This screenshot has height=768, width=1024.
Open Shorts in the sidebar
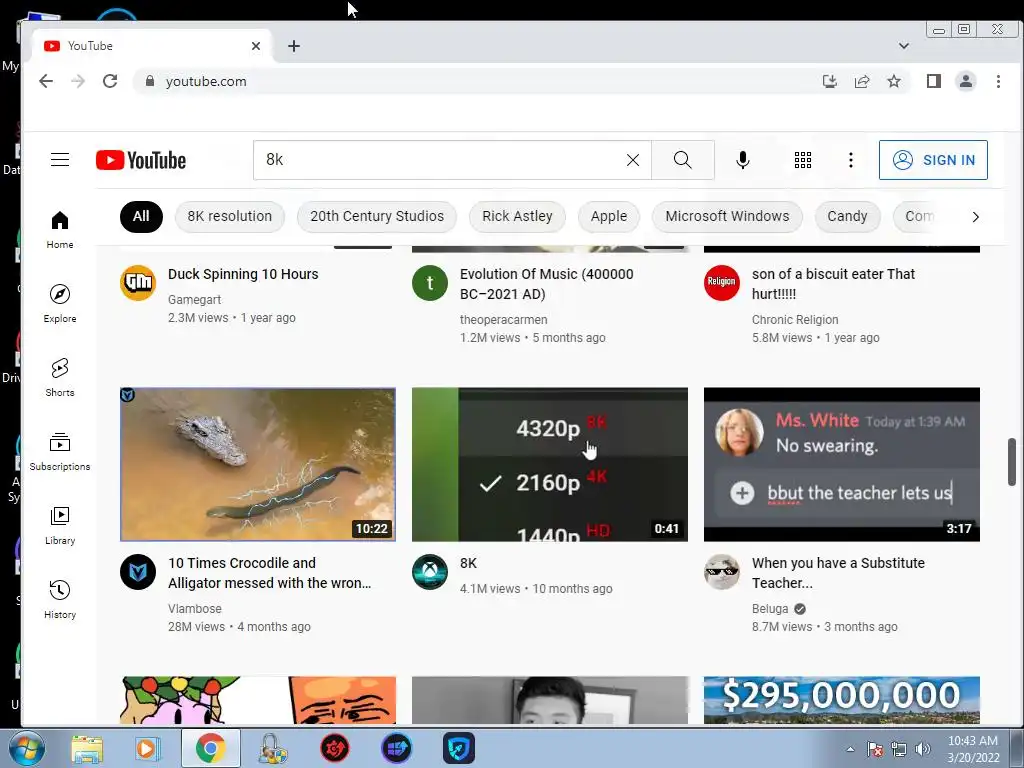pos(59,377)
